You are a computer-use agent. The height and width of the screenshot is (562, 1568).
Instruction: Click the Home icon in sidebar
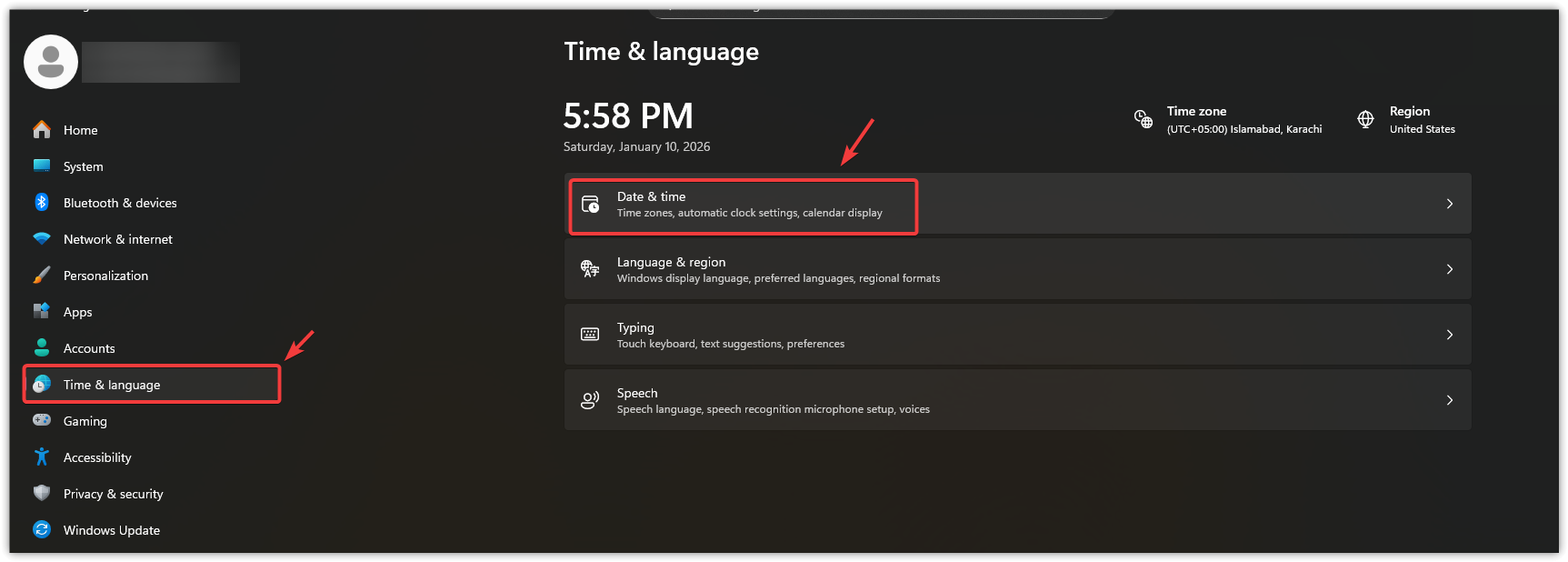point(42,130)
